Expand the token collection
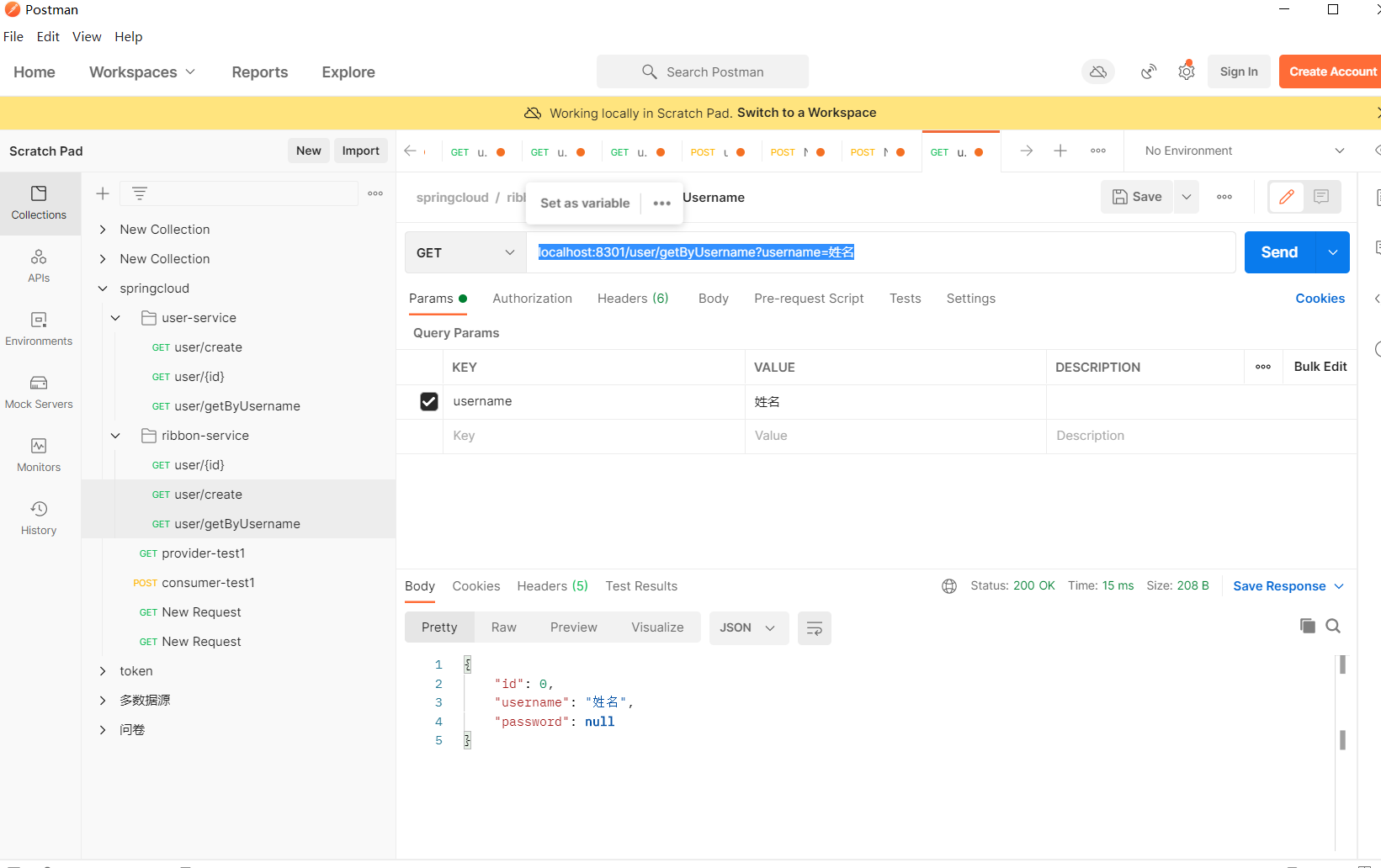 pyautogui.click(x=103, y=671)
